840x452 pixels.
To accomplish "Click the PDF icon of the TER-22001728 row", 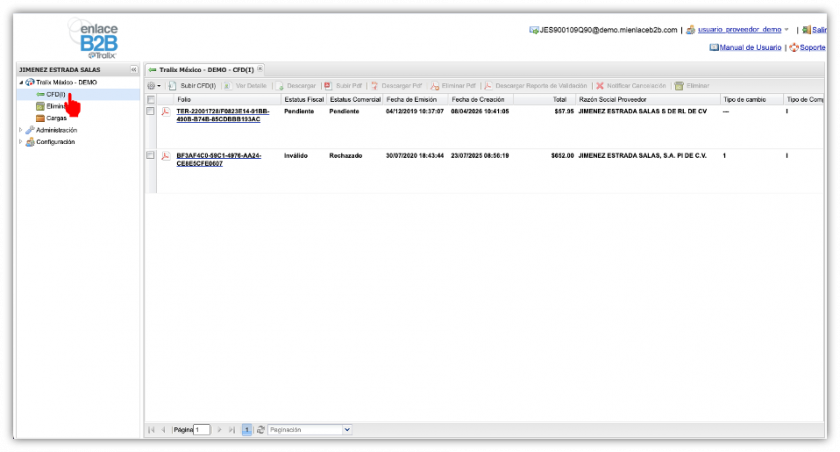I will 166,111.
